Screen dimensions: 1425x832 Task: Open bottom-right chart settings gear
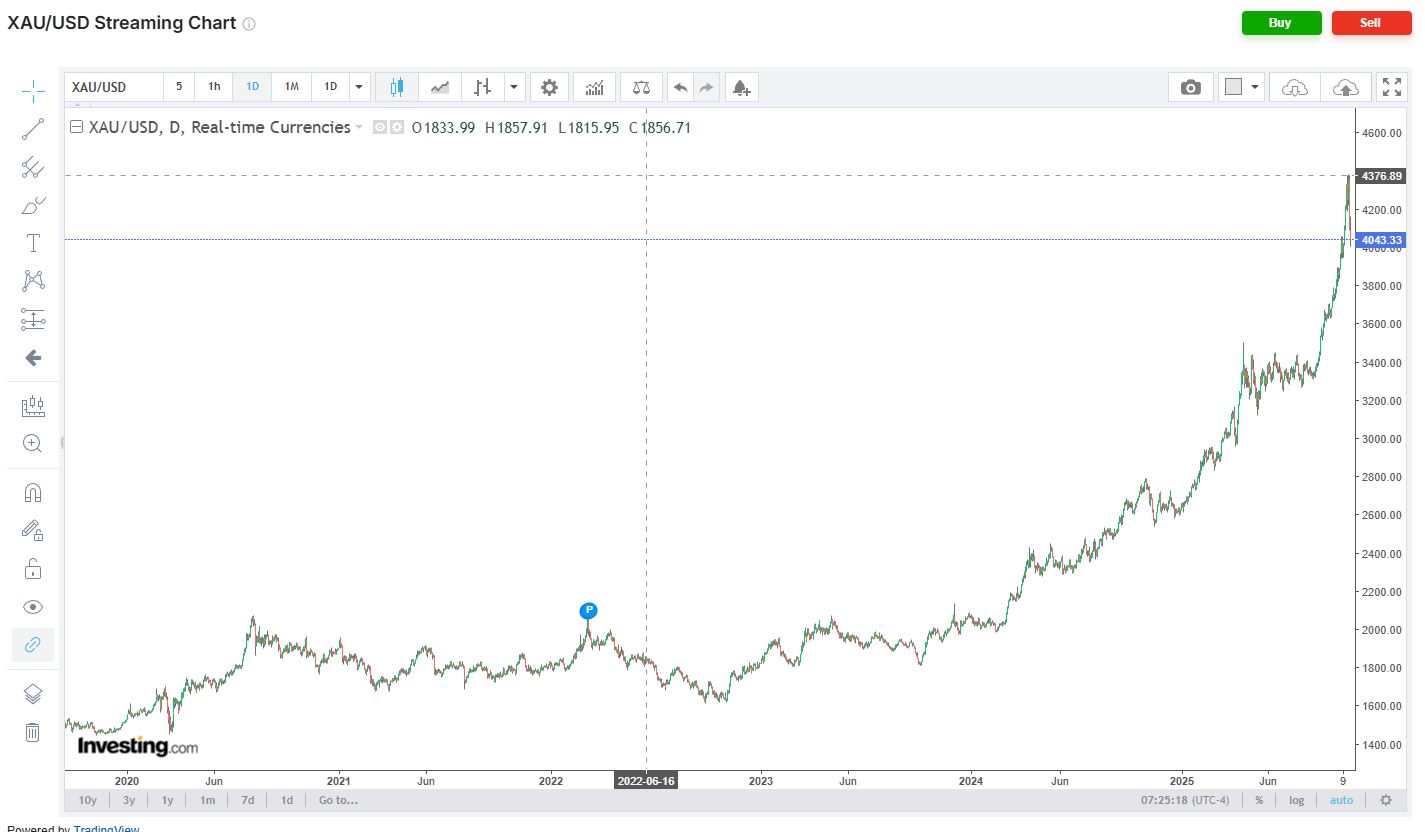[1386, 800]
